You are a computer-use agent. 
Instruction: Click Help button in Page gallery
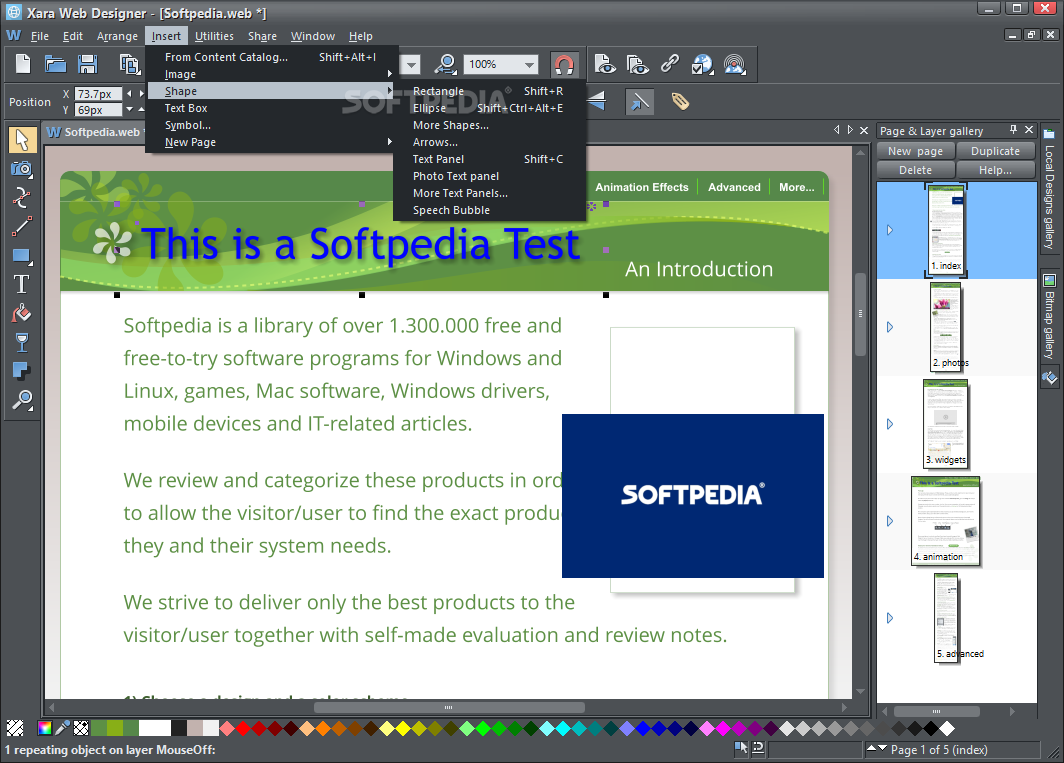[x=995, y=170]
